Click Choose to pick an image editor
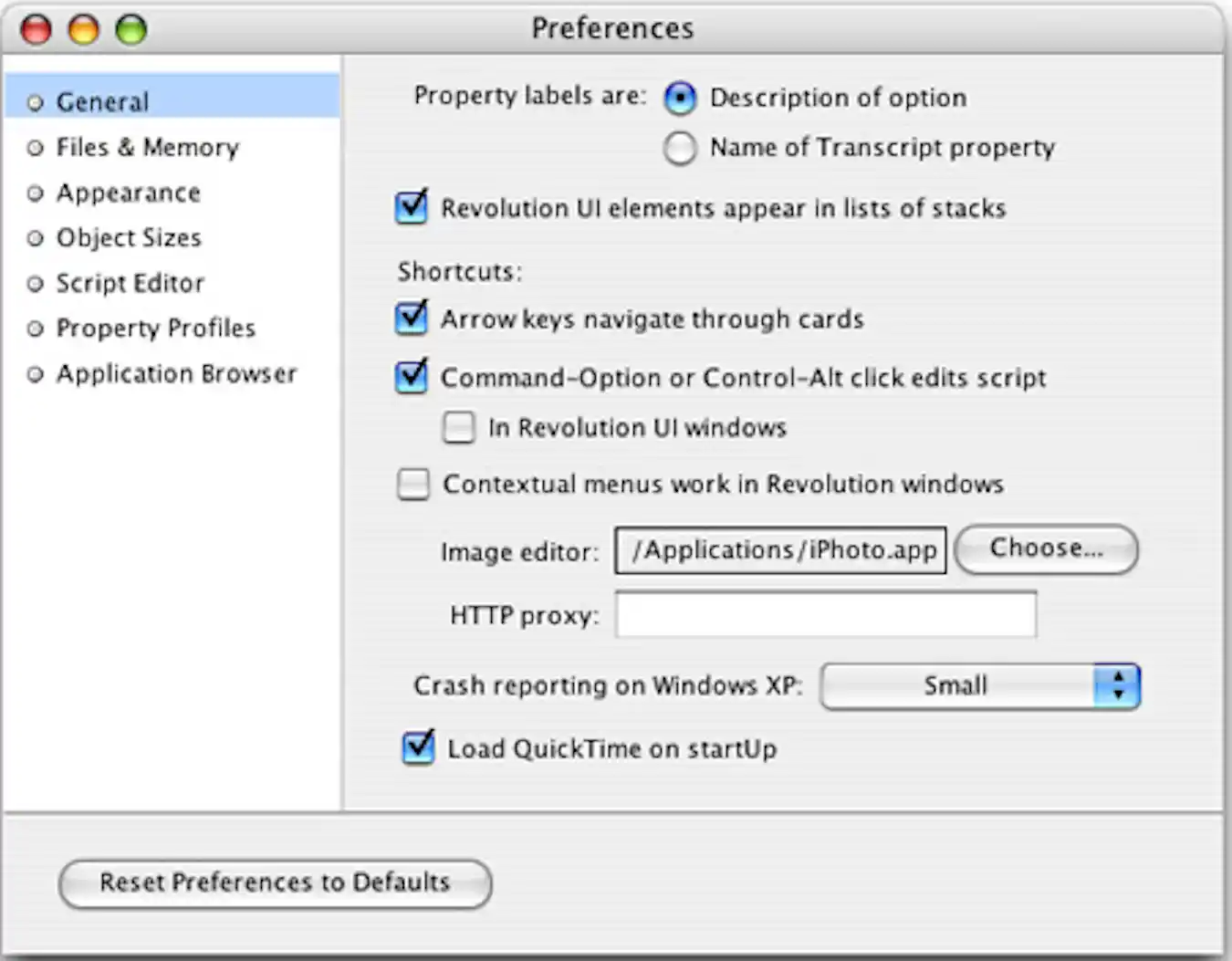Viewport: 1232px width, 961px height. pos(1046,548)
